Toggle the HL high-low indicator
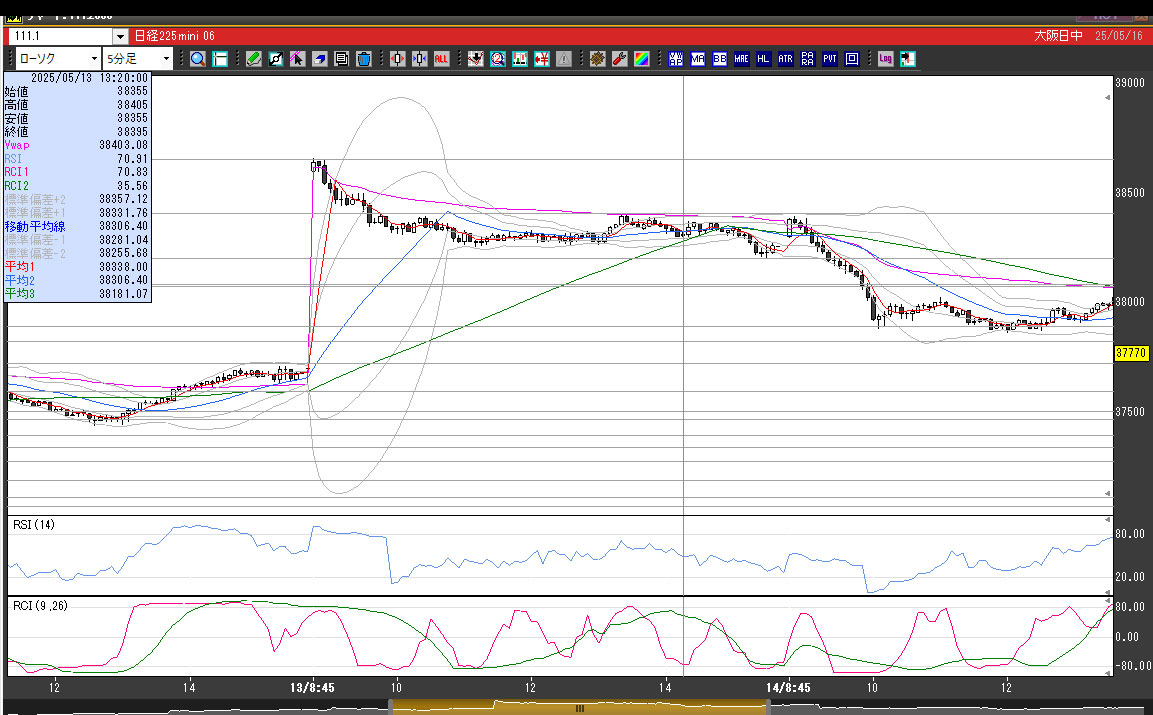The height and width of the screenshot is (715, 1153). [763, 59]
